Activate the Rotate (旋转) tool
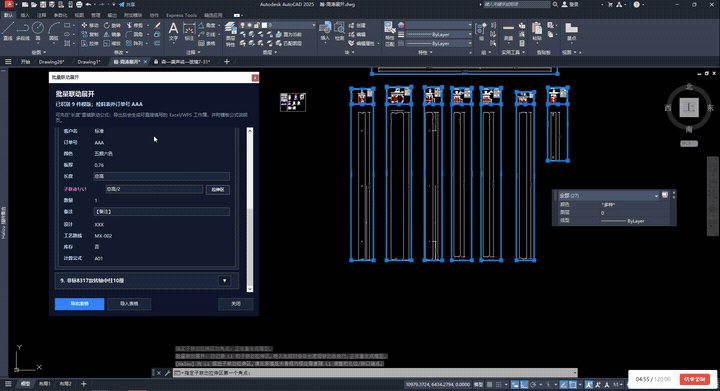This screenshot has height=391, width=720. pos(112,25)
